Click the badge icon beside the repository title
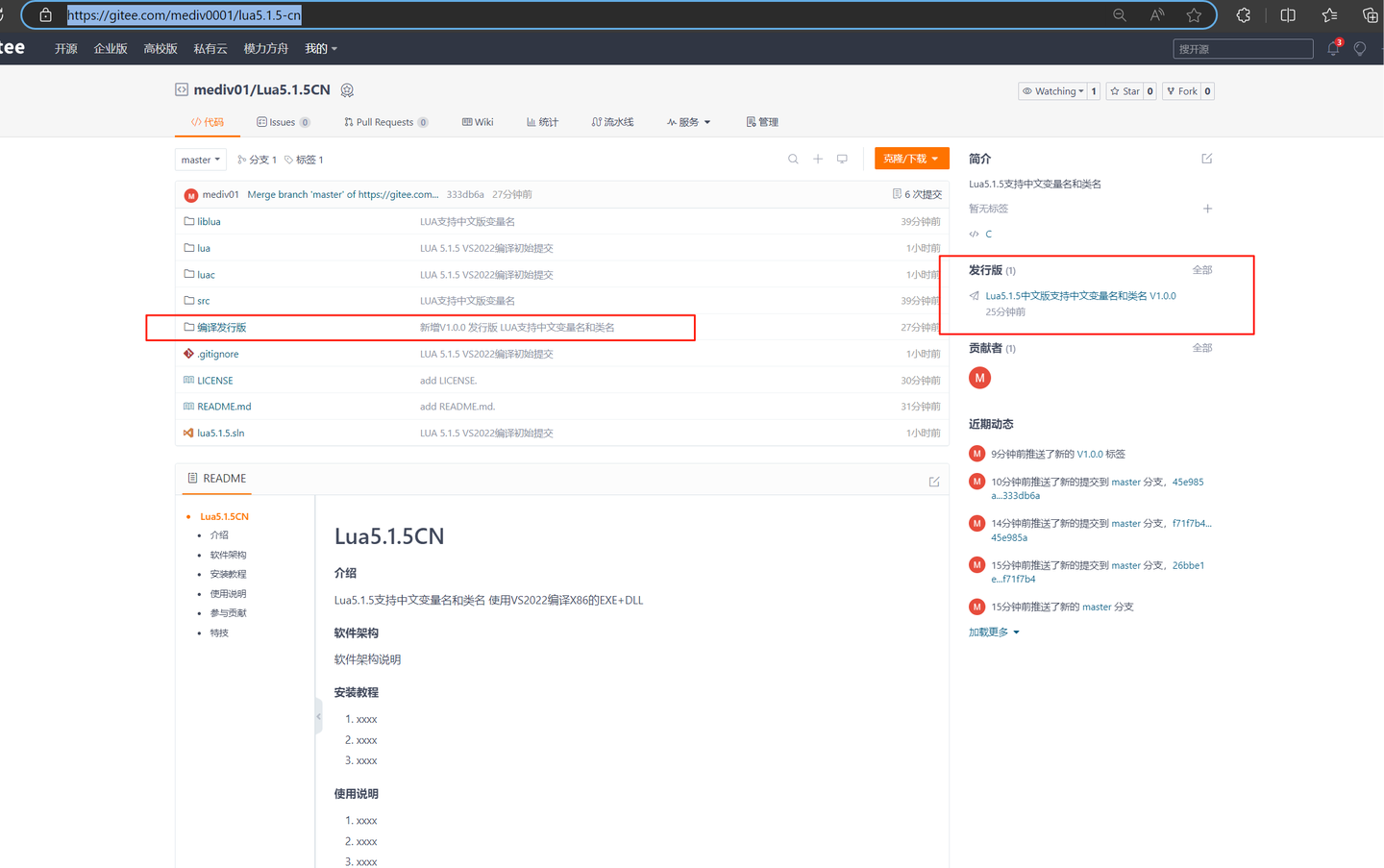Image resolution: width=1384 pixels, height=868 pixels. (346, 89)
